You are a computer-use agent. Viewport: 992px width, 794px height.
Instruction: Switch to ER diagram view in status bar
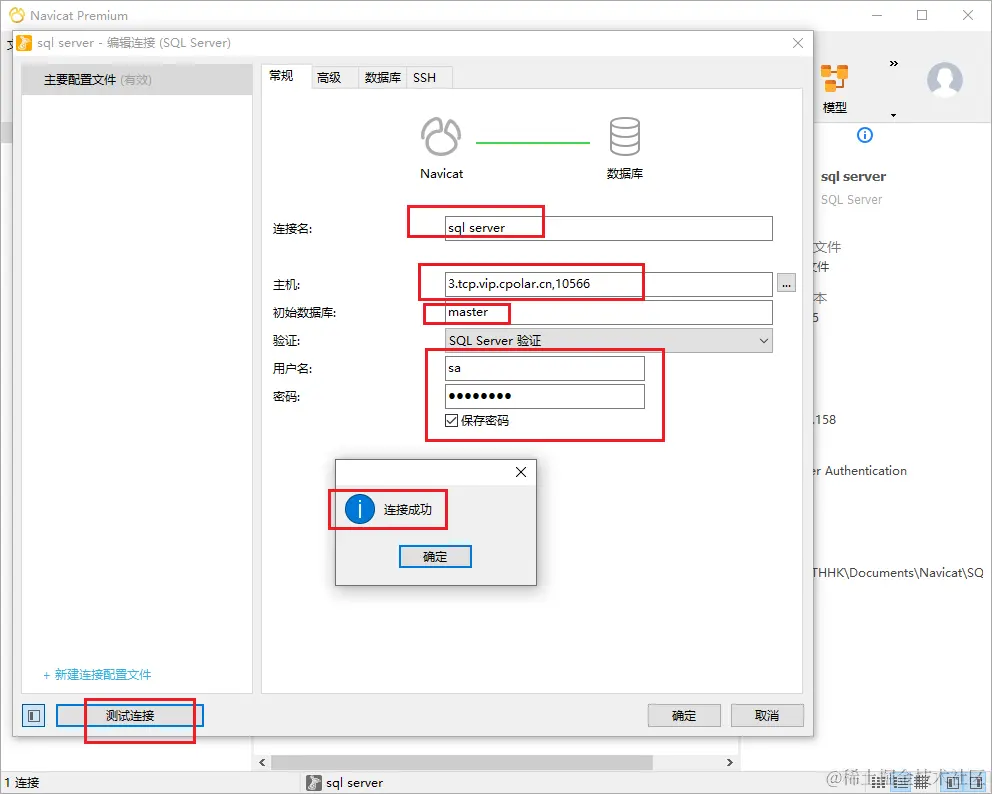[x=922, y=782]
